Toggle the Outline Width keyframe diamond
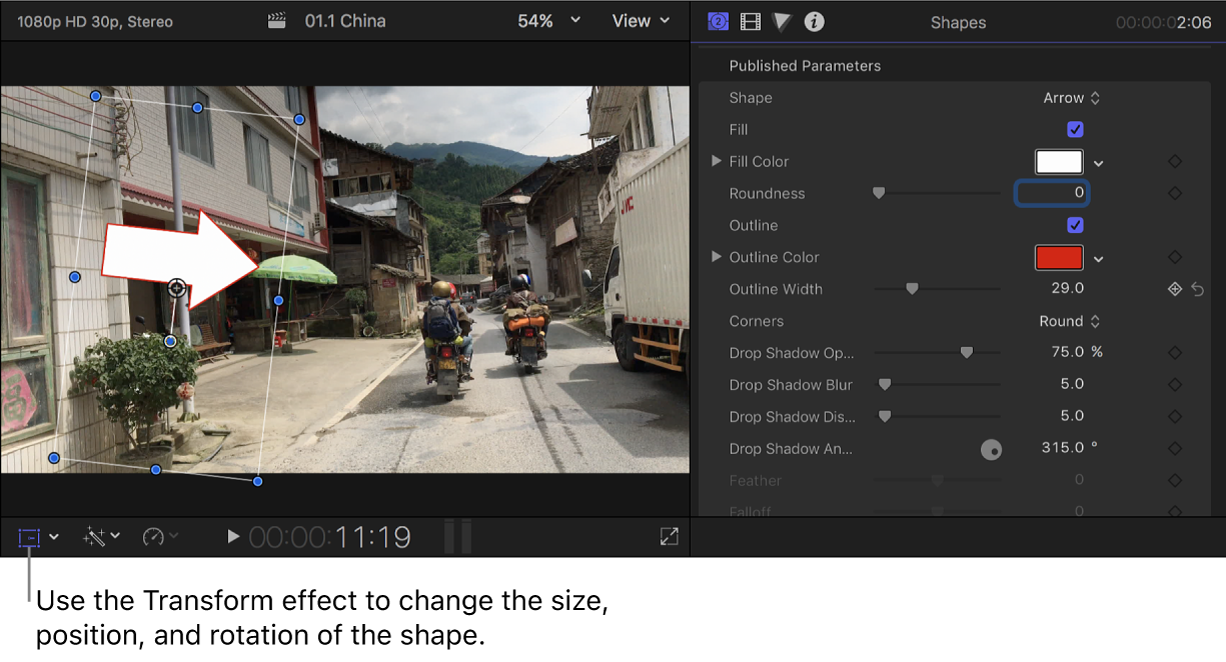The width and height of the screenshot is (1226, 662). [x=1175, y=289]
